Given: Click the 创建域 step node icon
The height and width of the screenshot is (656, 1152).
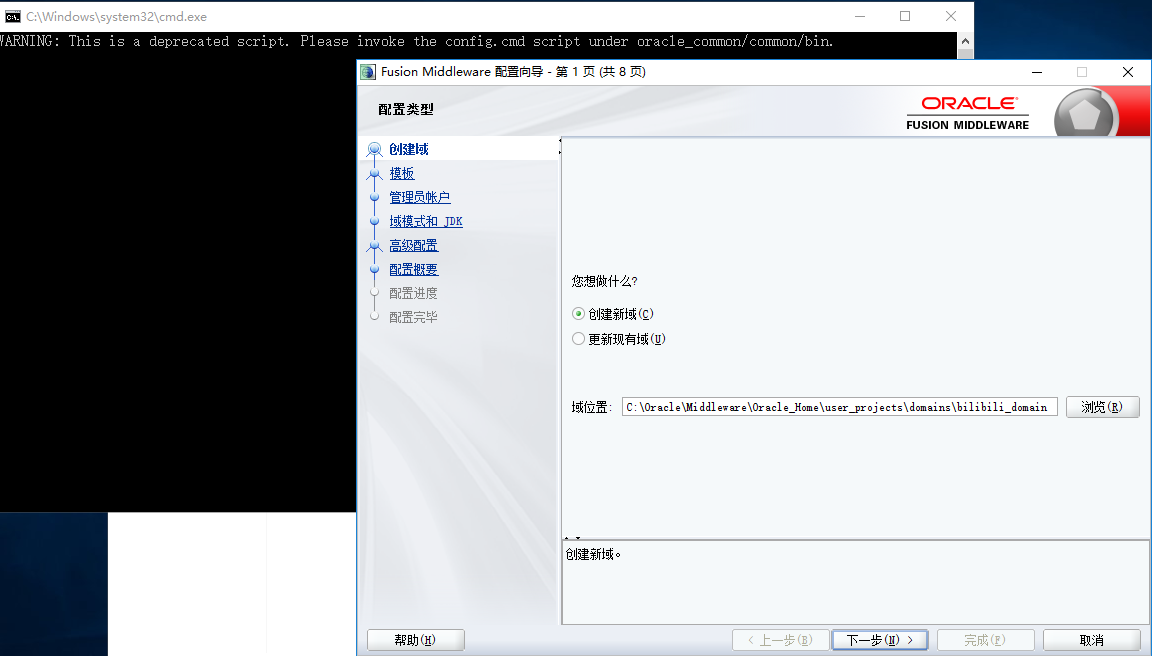Looking at the screenshot, I should coord(375,149).
